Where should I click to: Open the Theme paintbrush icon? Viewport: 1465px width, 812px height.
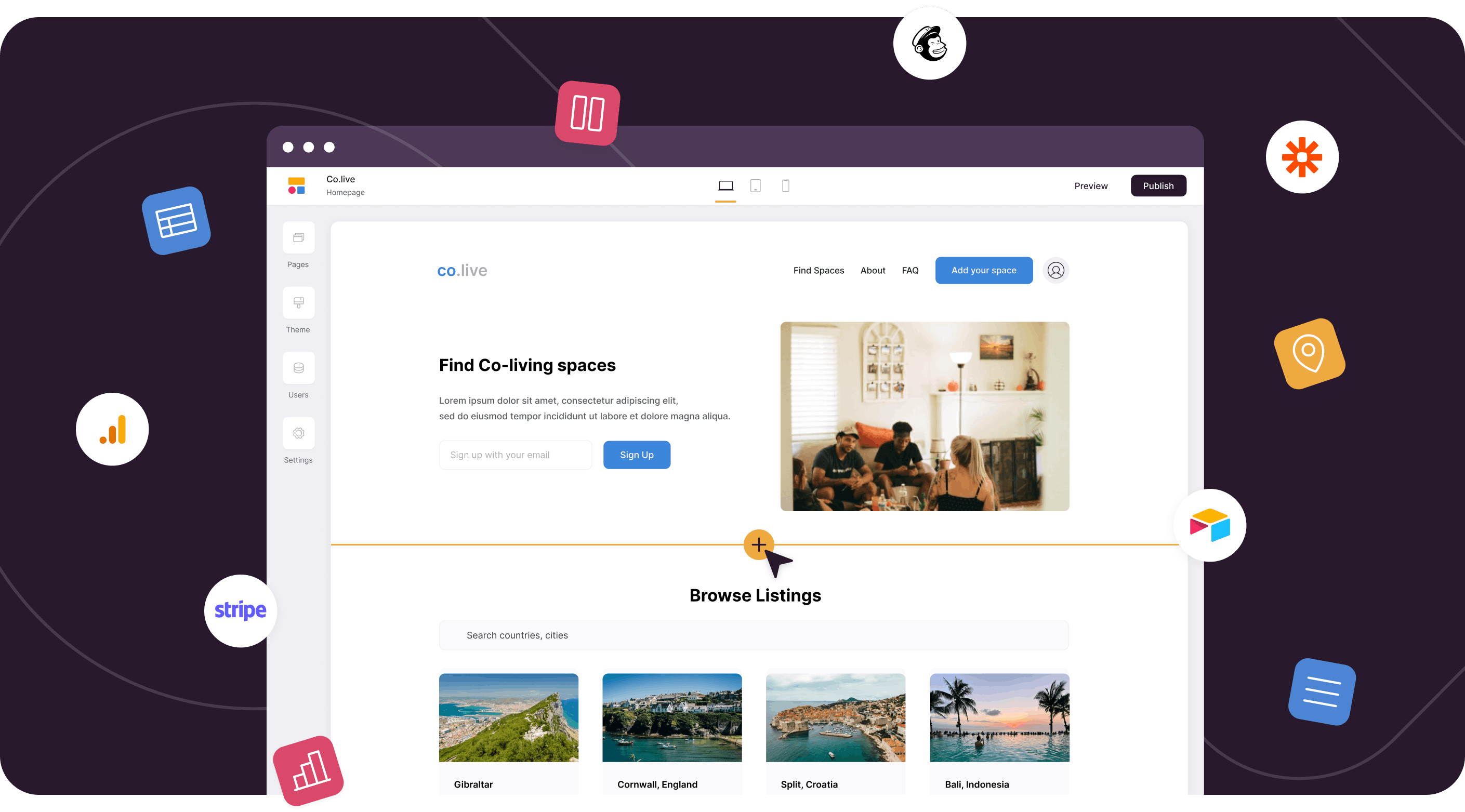[298, 302]
